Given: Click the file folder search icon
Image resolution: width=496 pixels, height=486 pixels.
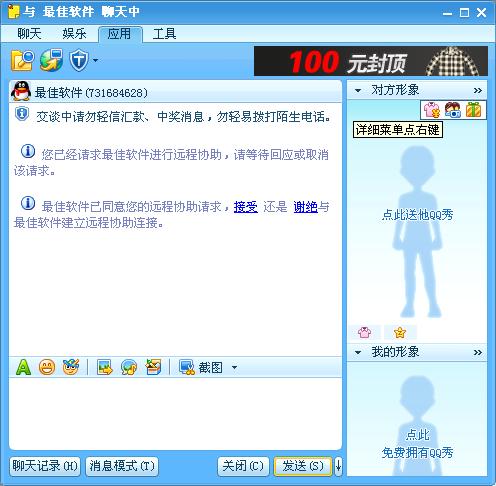Looking at the screenshot, I should coord(22,60).
